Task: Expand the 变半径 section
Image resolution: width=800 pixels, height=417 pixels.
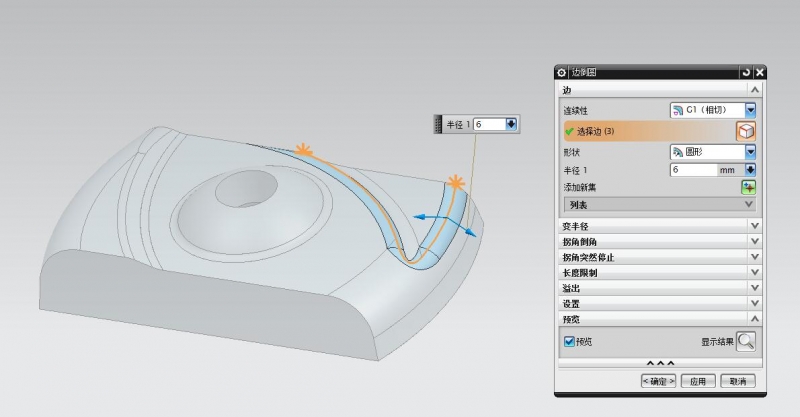Action: pos(753,226)
